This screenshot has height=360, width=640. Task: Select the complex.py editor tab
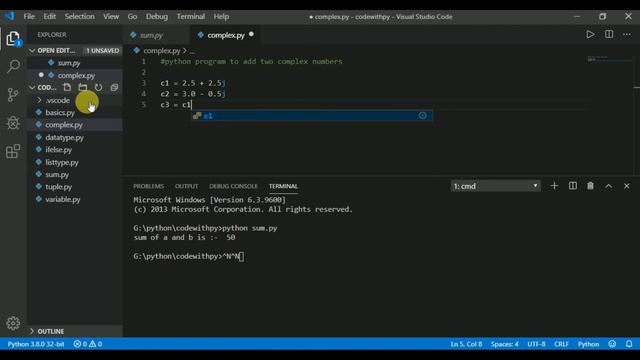225,35
